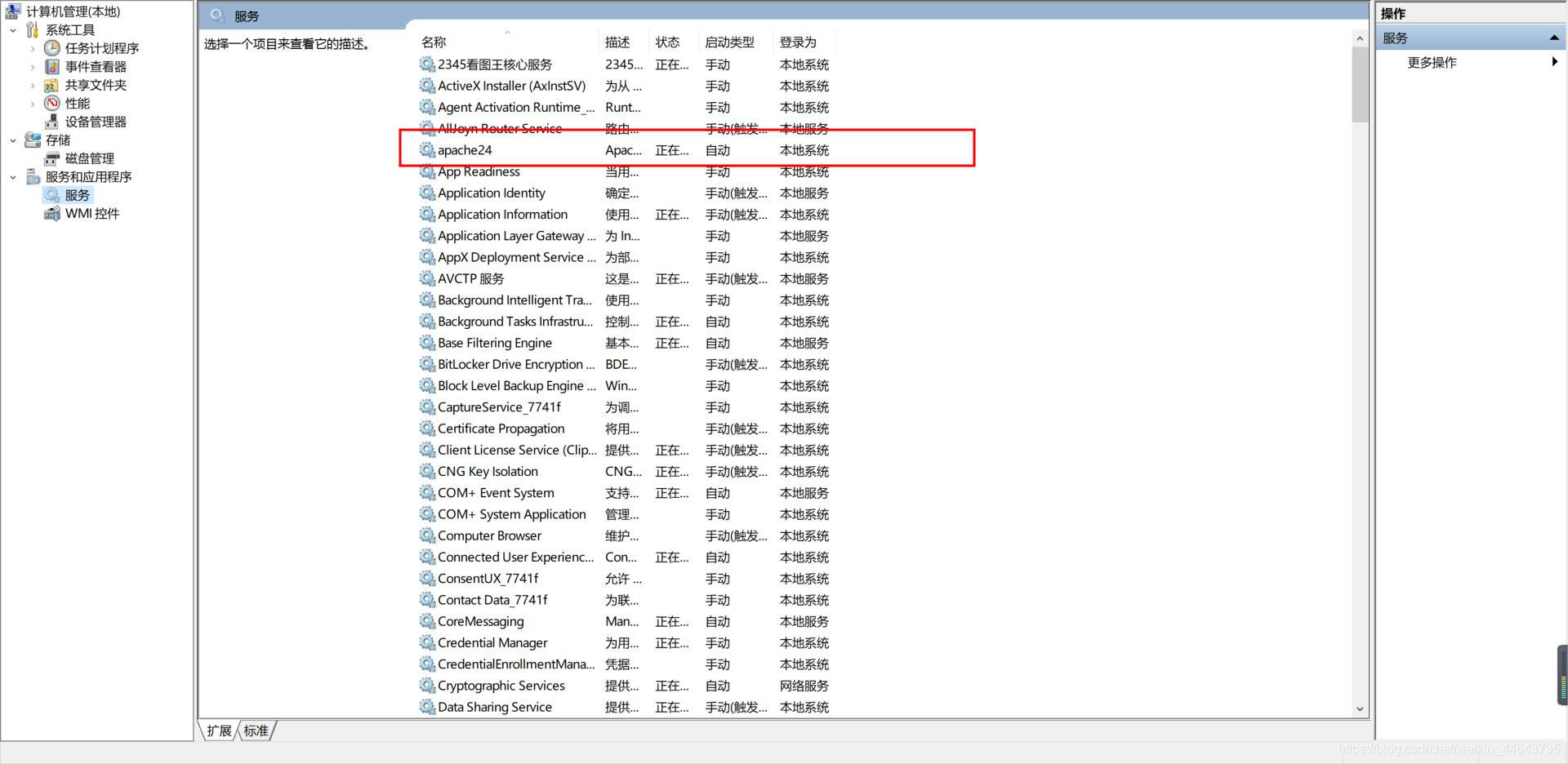Sort services by the 名称 column header
This screenshot has width=1568, height=764.
(507, 42)
